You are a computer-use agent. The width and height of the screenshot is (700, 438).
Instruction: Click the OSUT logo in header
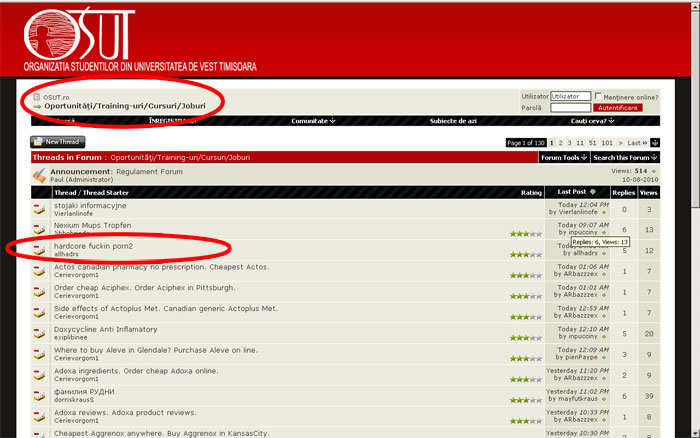point(79,33)
